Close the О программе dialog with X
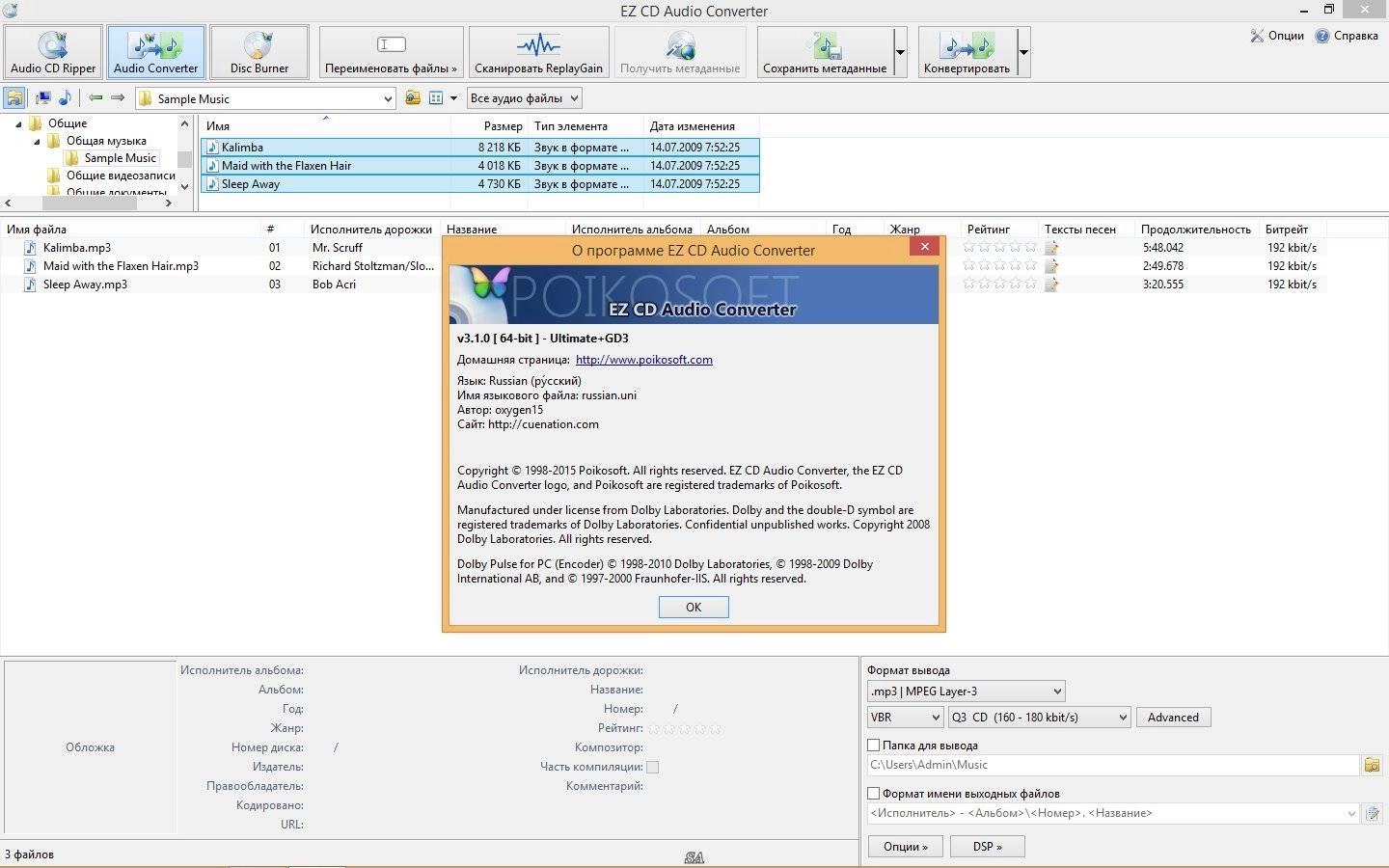1389x868 pixels. pyautogui.click(x=924, y=247)
